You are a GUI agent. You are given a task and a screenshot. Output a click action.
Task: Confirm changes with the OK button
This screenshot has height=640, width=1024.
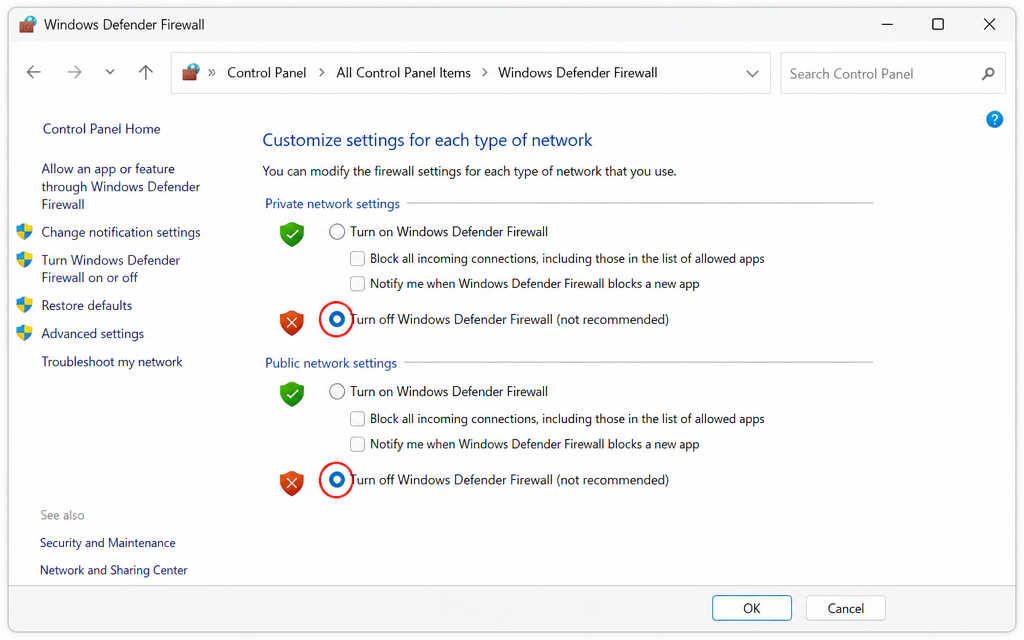click(752, 608)
